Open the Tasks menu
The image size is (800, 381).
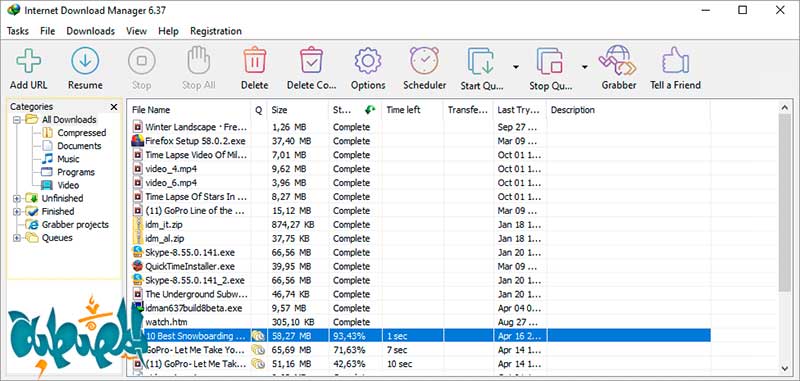point(18,31)
